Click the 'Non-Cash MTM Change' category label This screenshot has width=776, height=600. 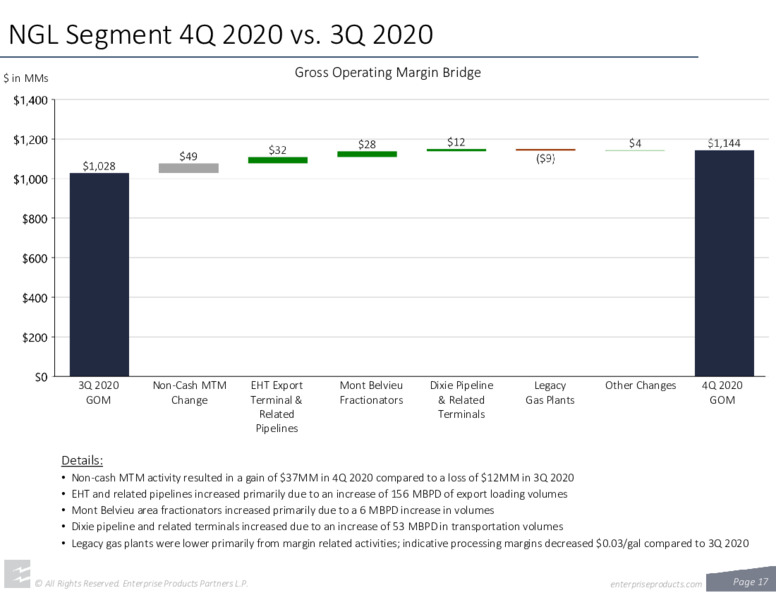pos(190,393)
